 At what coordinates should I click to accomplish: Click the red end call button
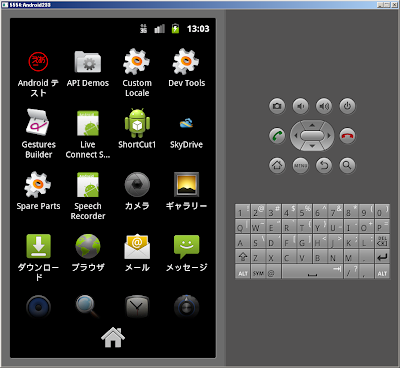(347, 136)
